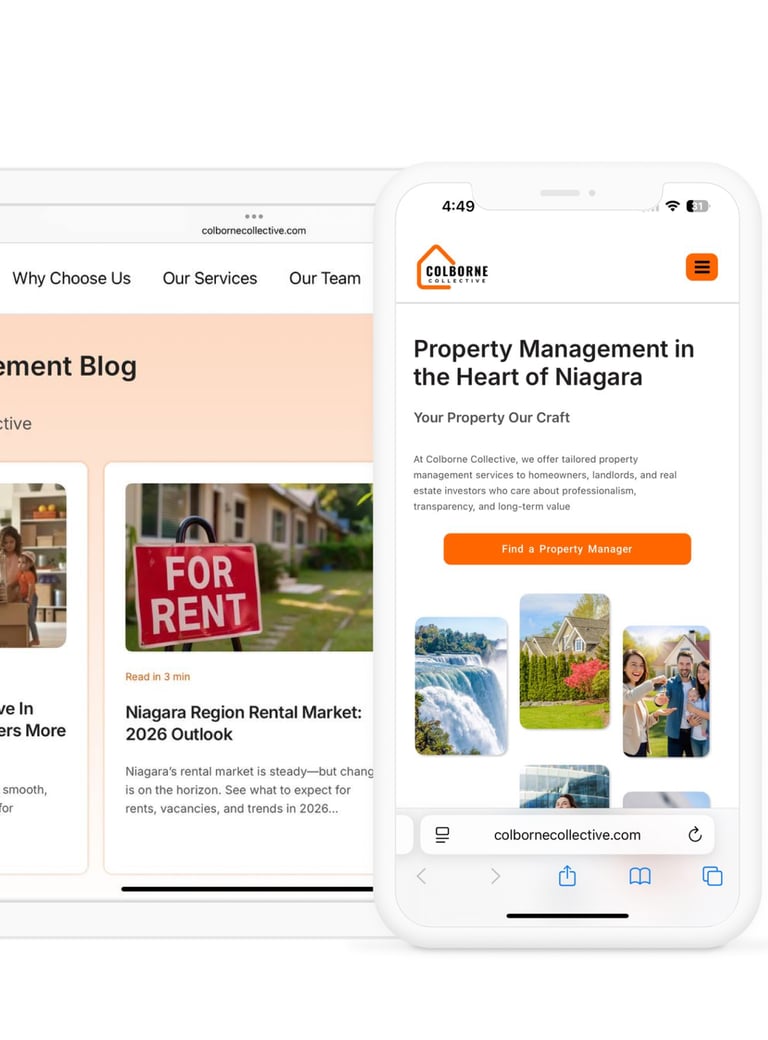Viewport: 768px width, 1040px height.
Task: Tap the Niagara Falls waterfall photo
Action: 461,686
